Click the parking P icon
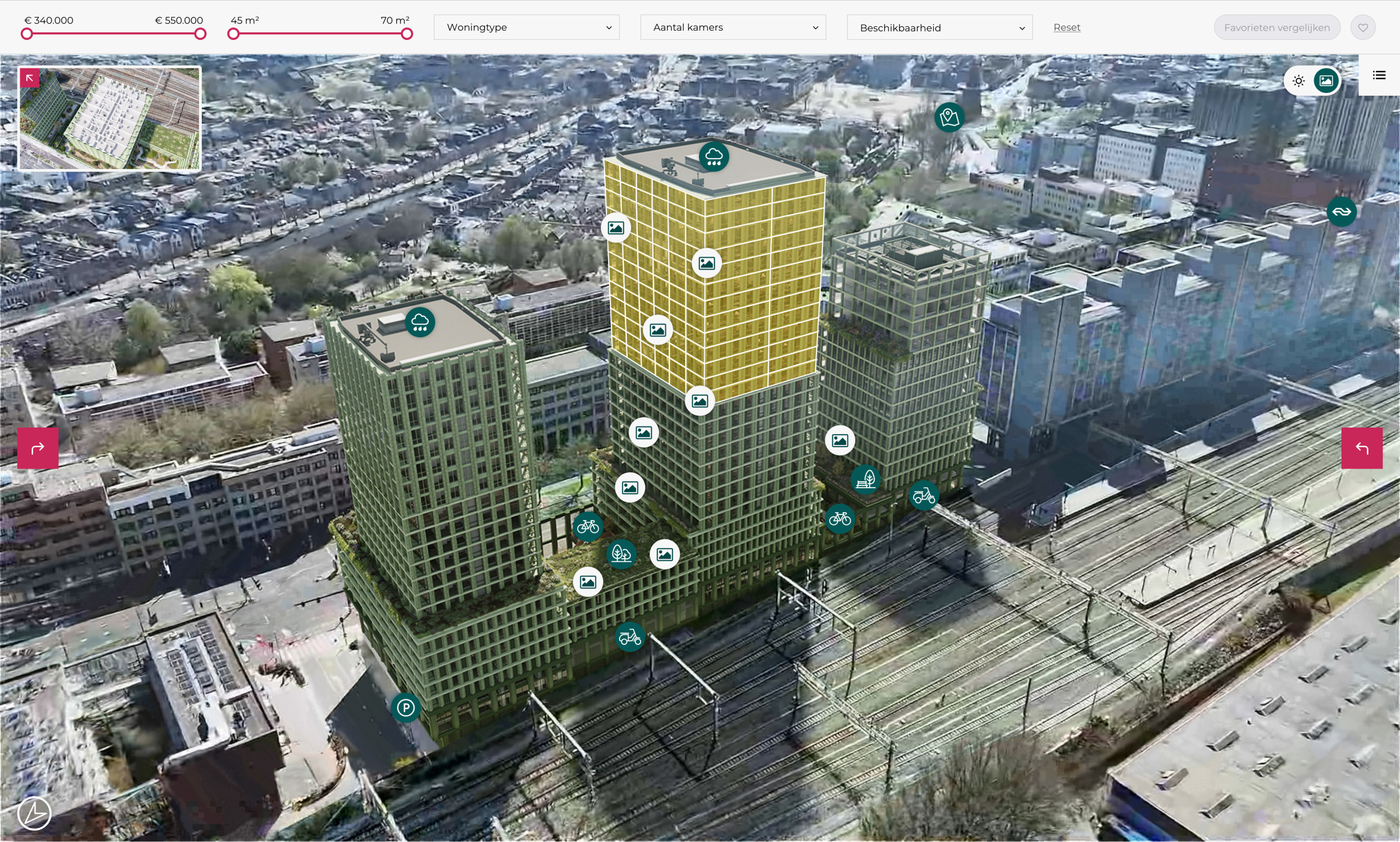Screen dimensions: 1400x842 405,707
